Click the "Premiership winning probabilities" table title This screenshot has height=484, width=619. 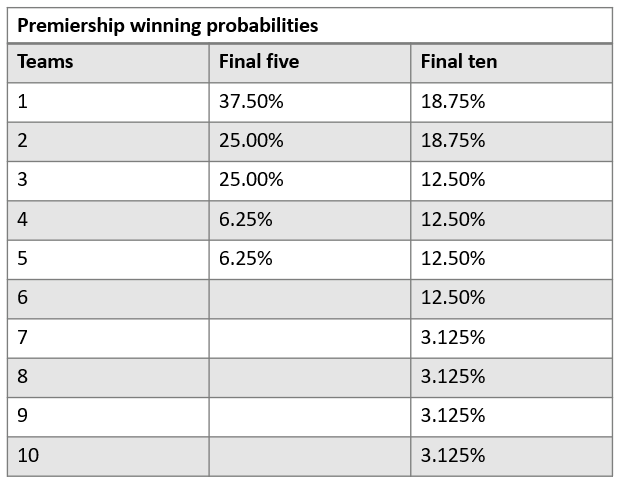(x=166, y=25)
